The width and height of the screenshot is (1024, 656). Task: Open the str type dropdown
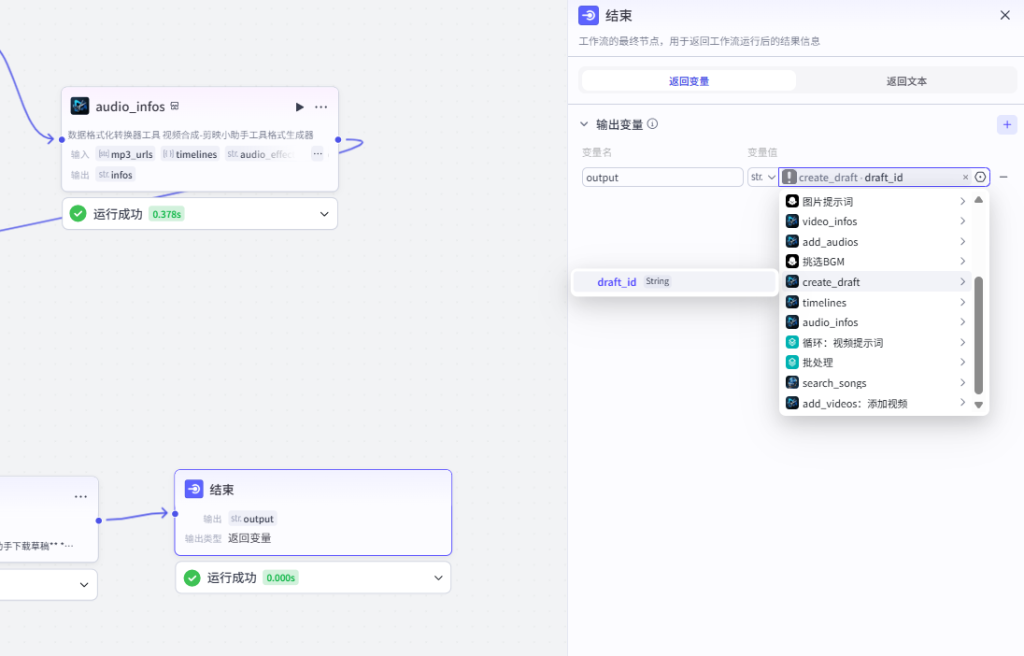[762, 177]
